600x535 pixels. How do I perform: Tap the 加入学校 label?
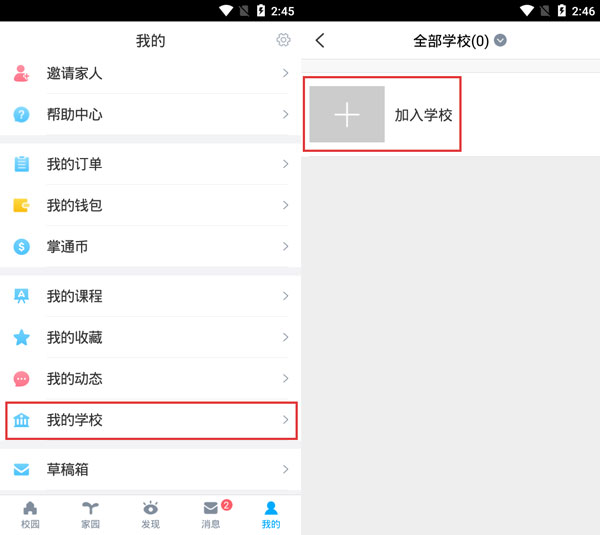tap(423, 115)
